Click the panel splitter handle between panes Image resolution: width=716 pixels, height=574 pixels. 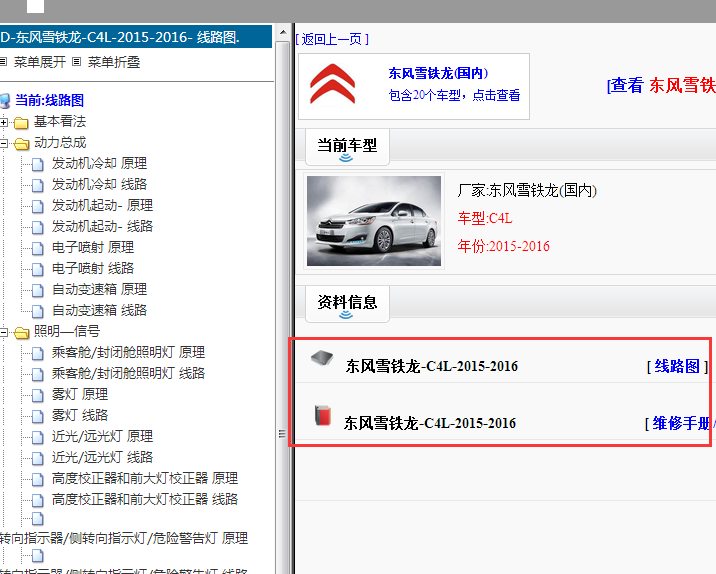click(x=282, y=433)
